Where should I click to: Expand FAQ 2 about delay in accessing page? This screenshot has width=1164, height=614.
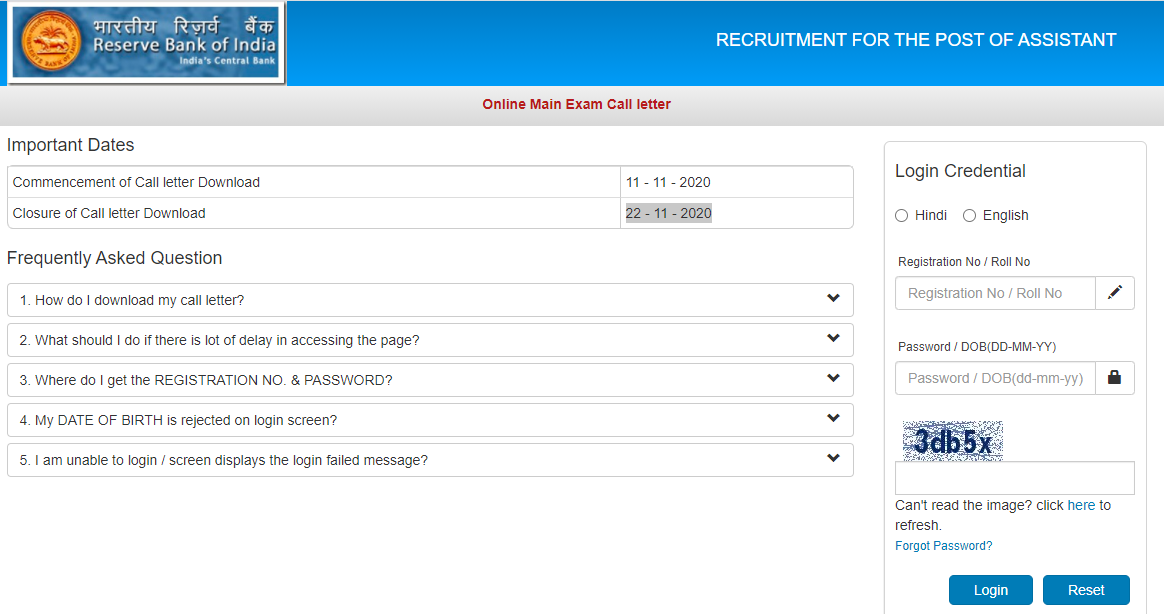coord(430,340)
